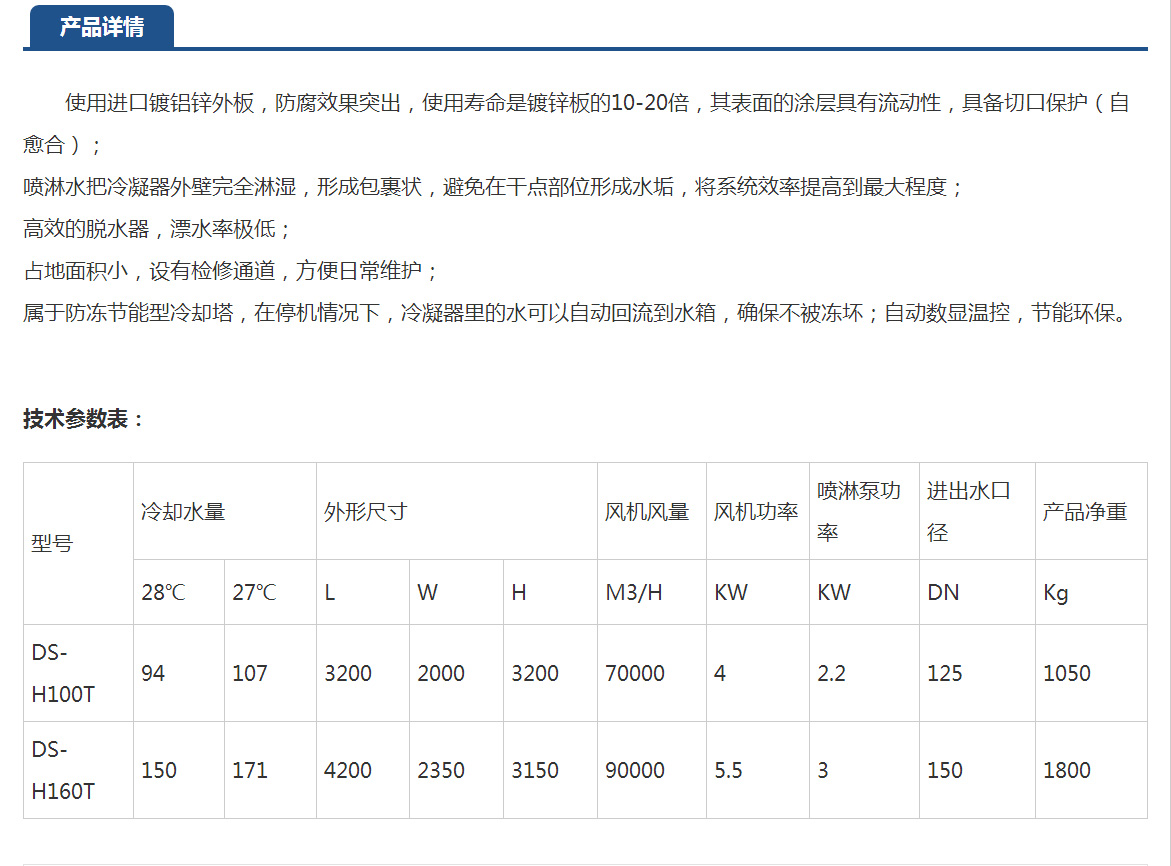
Task: Click the 产品净重 column header
Action: [x=1085, y=512]
